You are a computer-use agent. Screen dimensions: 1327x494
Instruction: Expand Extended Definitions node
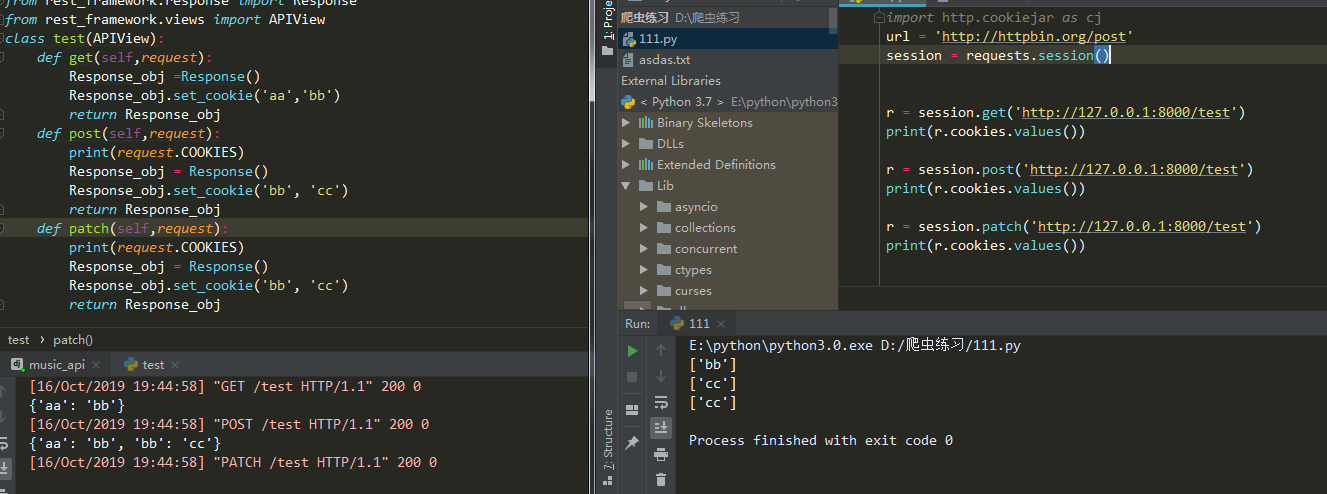(x=627, y=165)
